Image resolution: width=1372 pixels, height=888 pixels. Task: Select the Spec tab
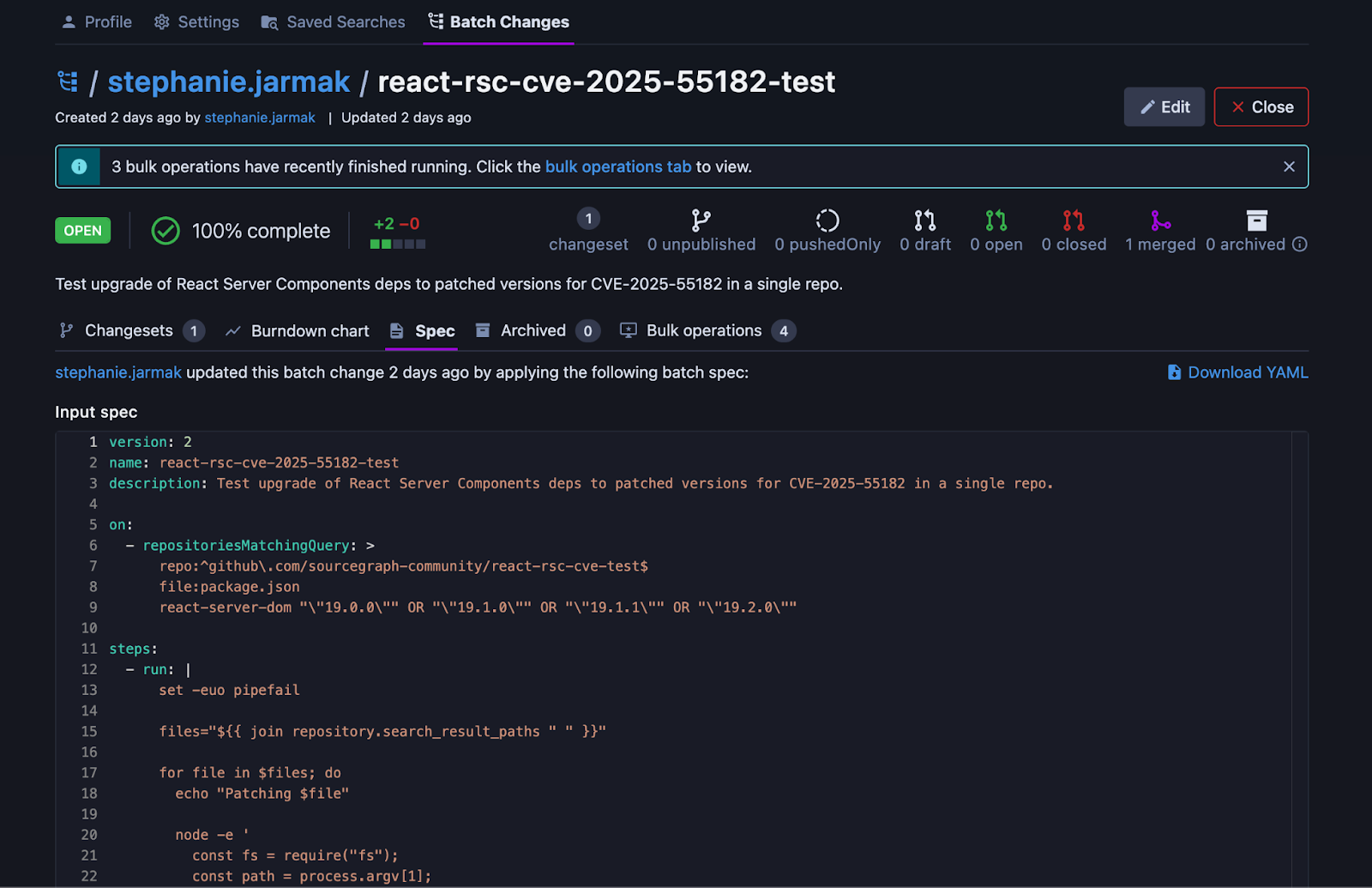point(422,331)
